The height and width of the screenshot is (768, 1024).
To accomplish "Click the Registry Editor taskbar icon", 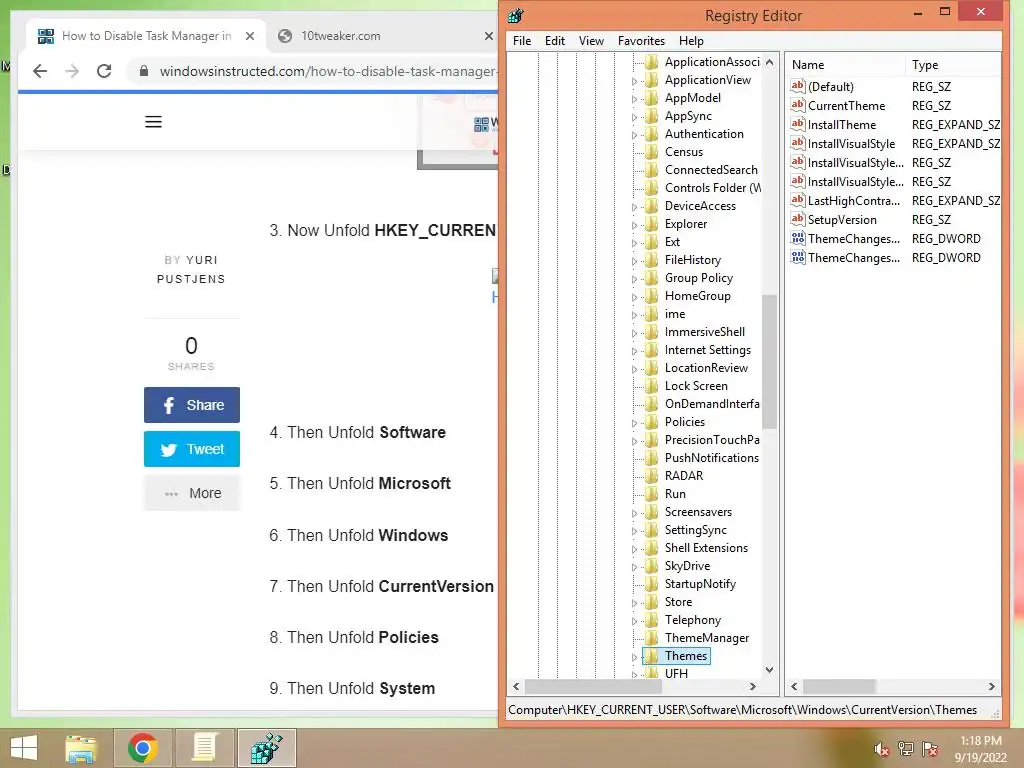I will (x=266, y=748).
